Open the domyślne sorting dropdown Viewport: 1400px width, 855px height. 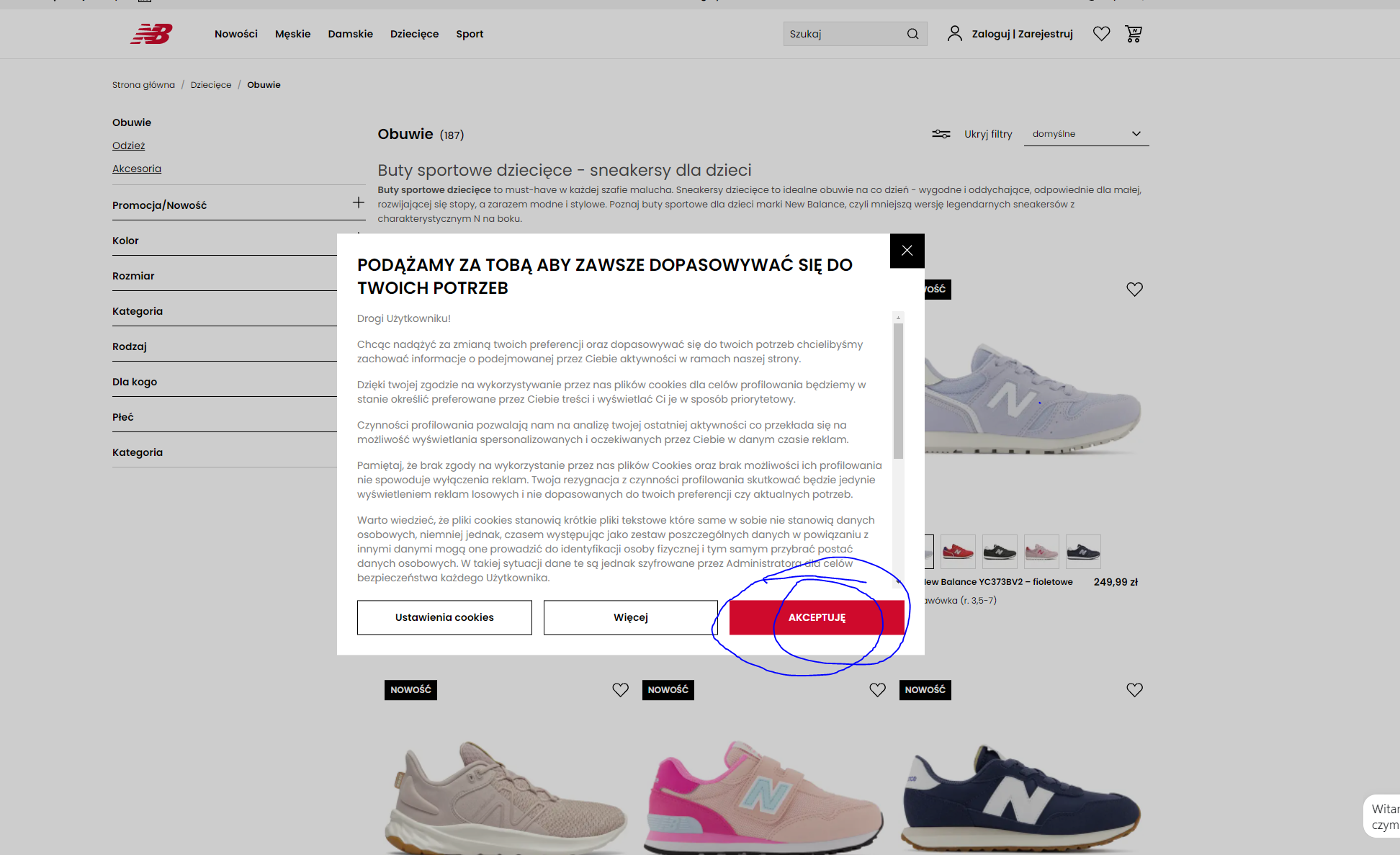1086,134
